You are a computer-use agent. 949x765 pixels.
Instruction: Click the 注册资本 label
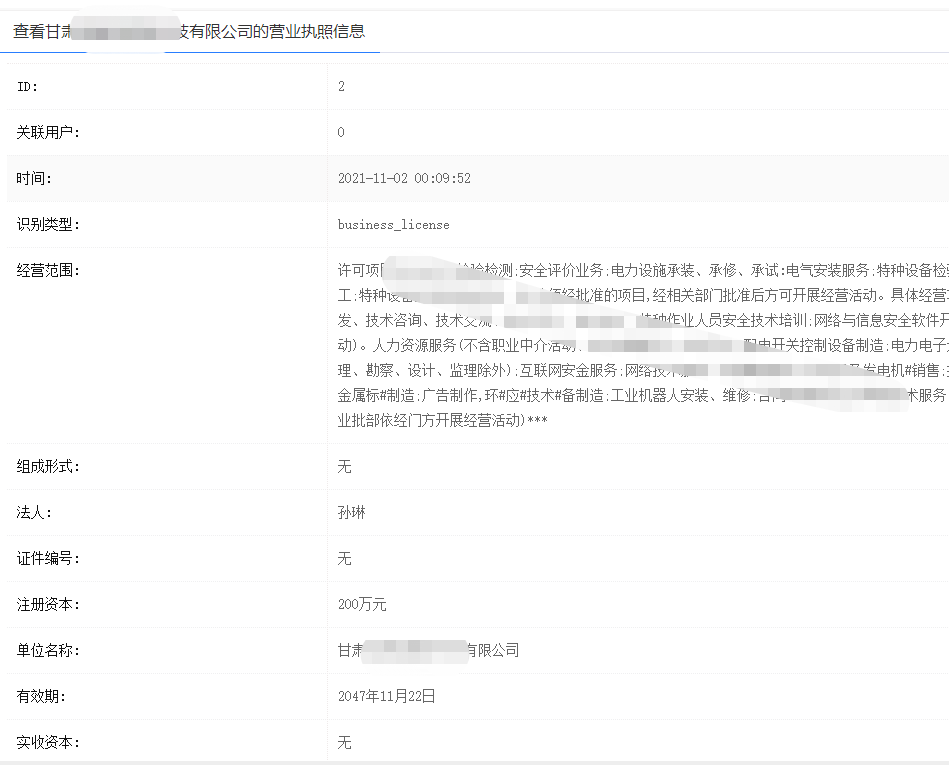[48, 605]
